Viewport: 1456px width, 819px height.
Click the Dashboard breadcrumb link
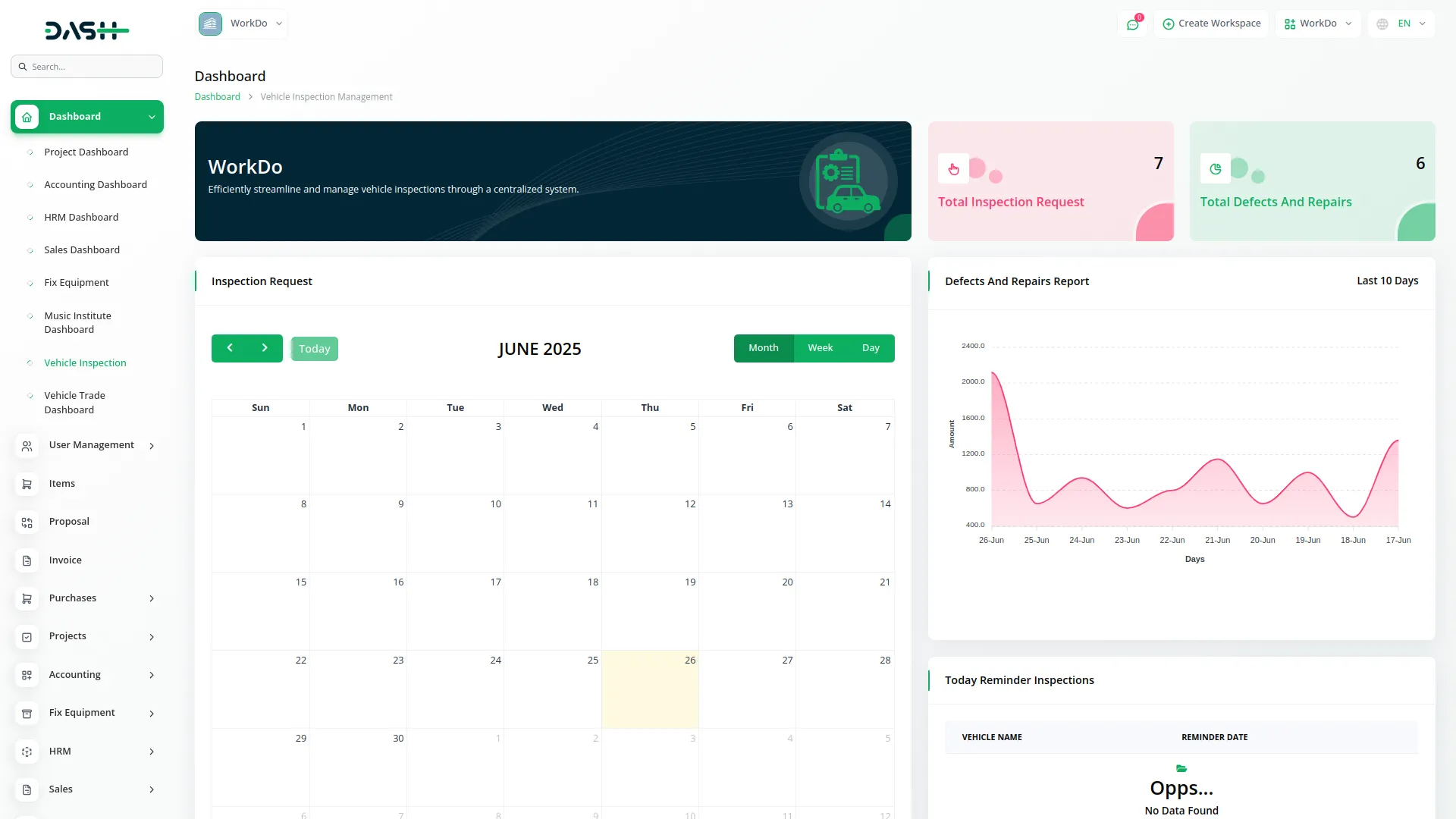pyautogui.click(x=217, y=97)
